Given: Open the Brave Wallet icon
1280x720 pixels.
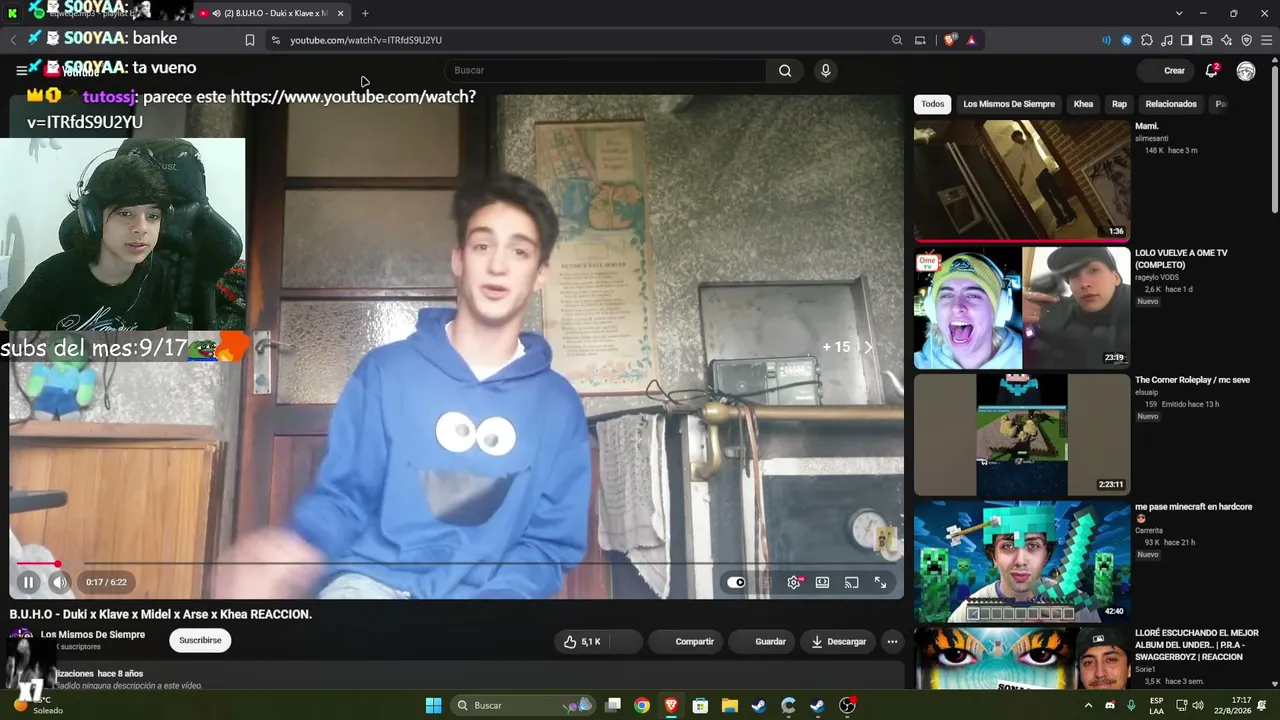Looking at the screenshot, I should [1207, 40].
